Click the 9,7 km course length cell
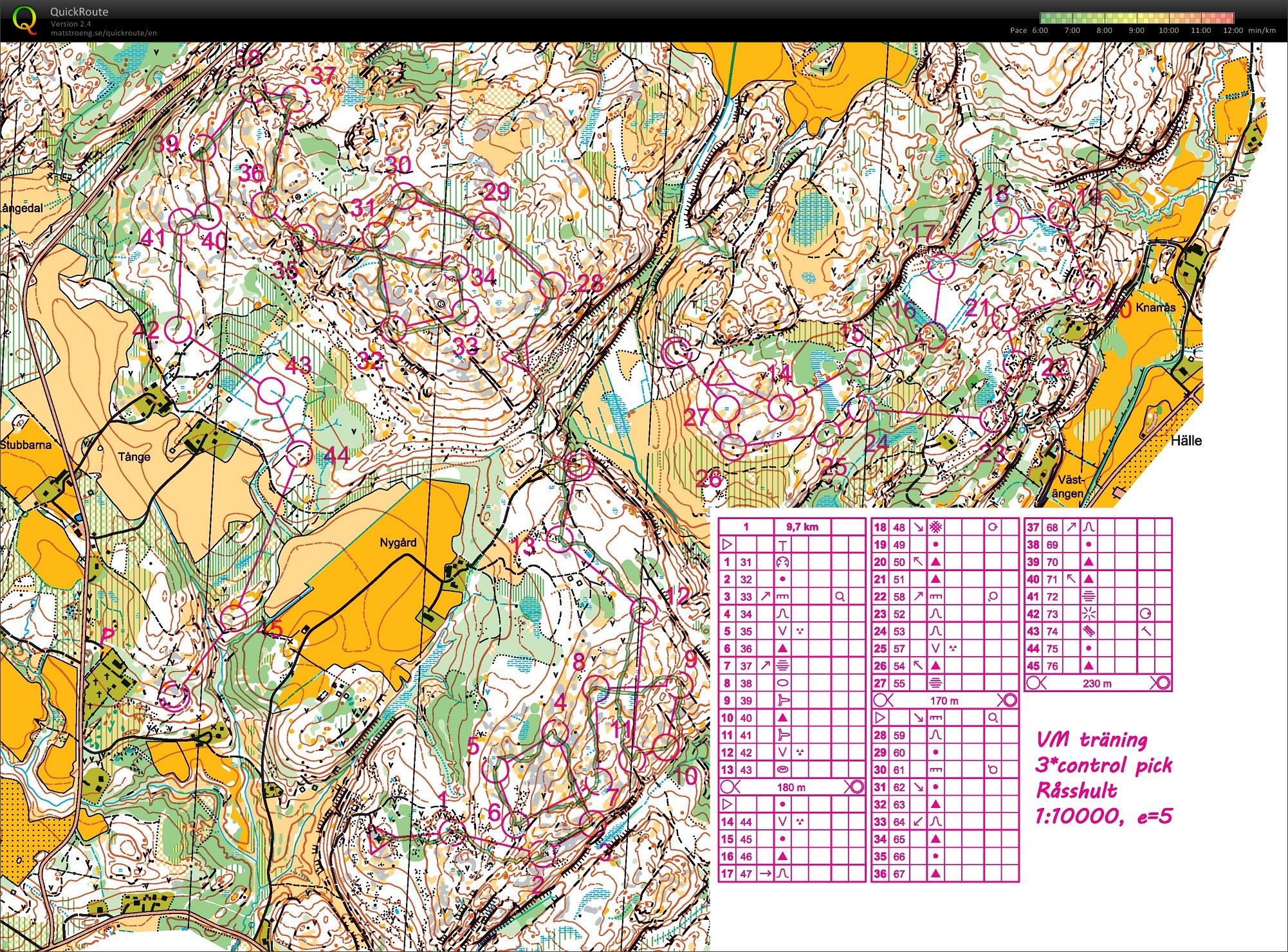 pos(802,527)
